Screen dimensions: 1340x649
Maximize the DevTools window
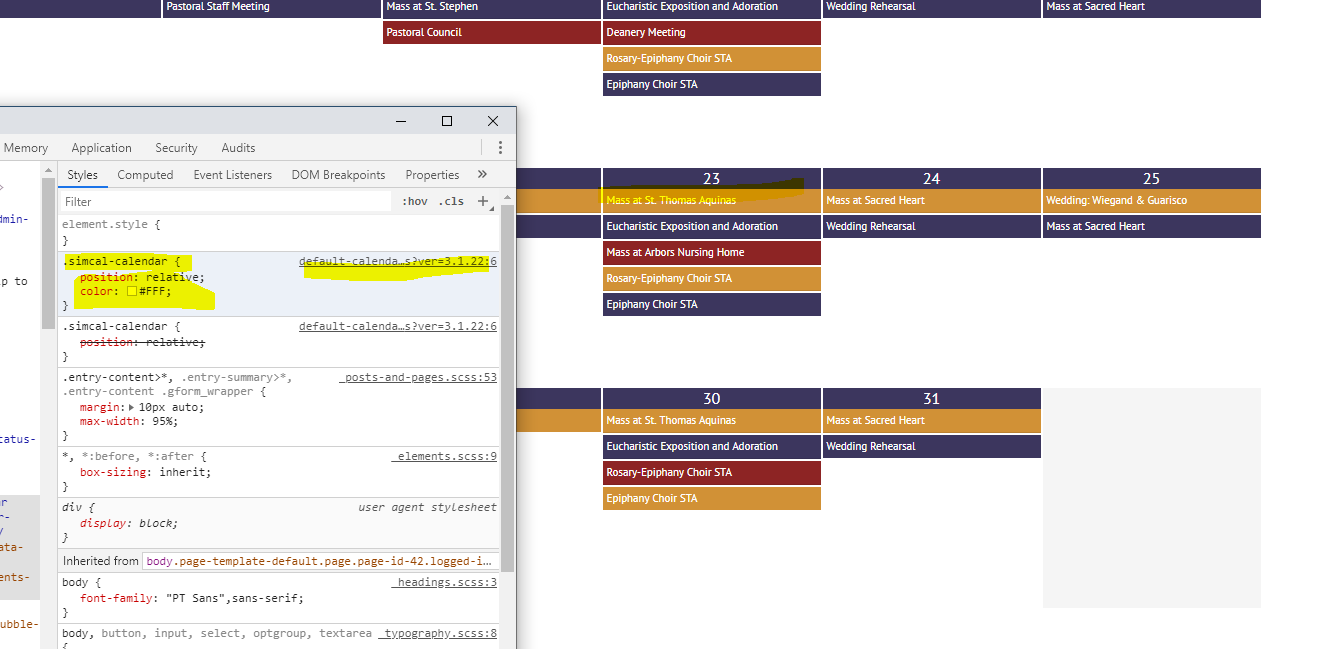point(447,121)
